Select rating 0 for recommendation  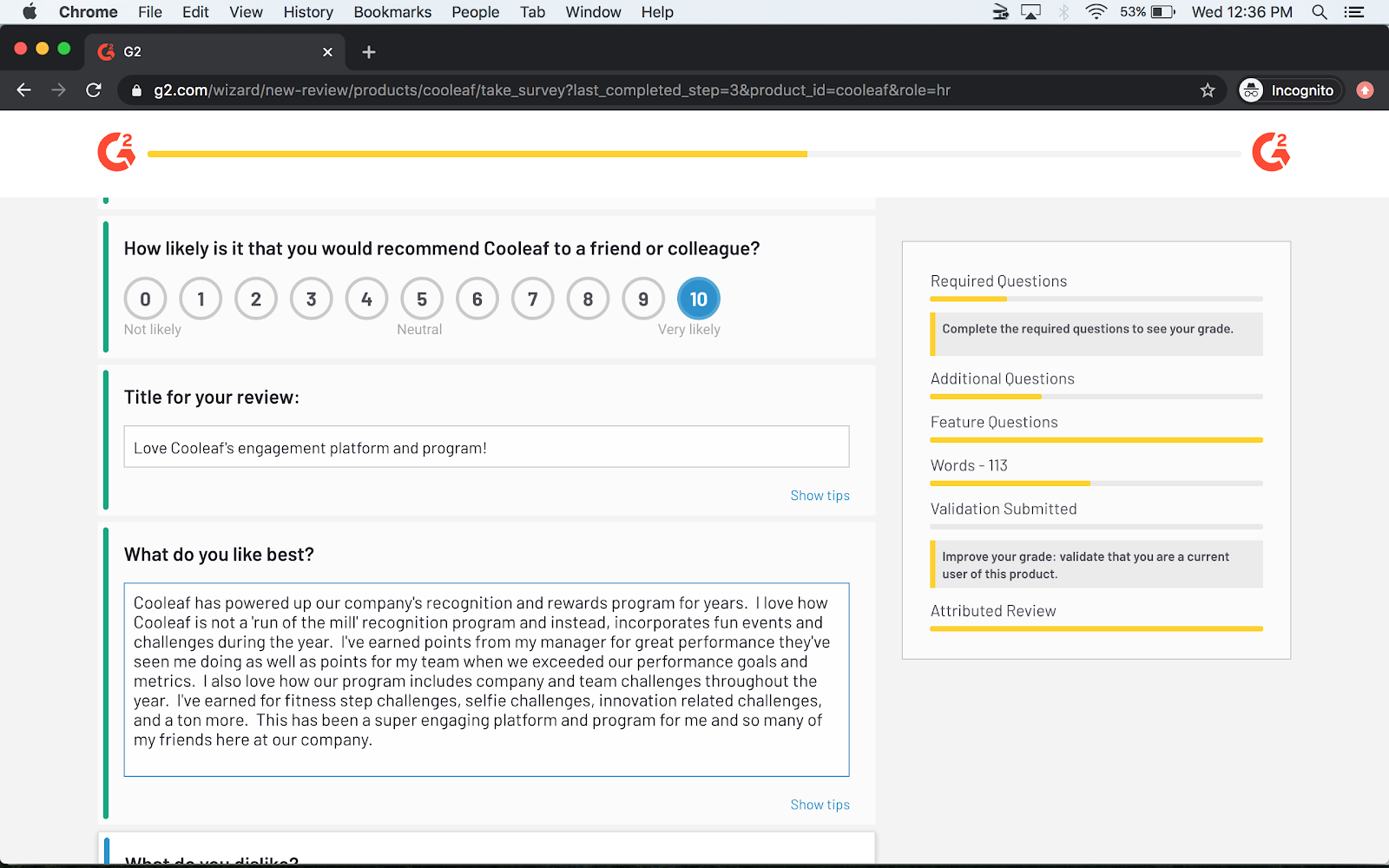coord(145,299)
